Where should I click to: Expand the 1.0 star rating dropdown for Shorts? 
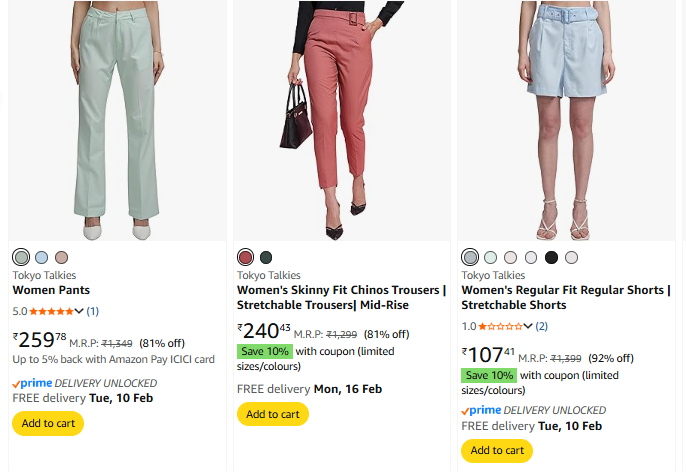[529, 326]
